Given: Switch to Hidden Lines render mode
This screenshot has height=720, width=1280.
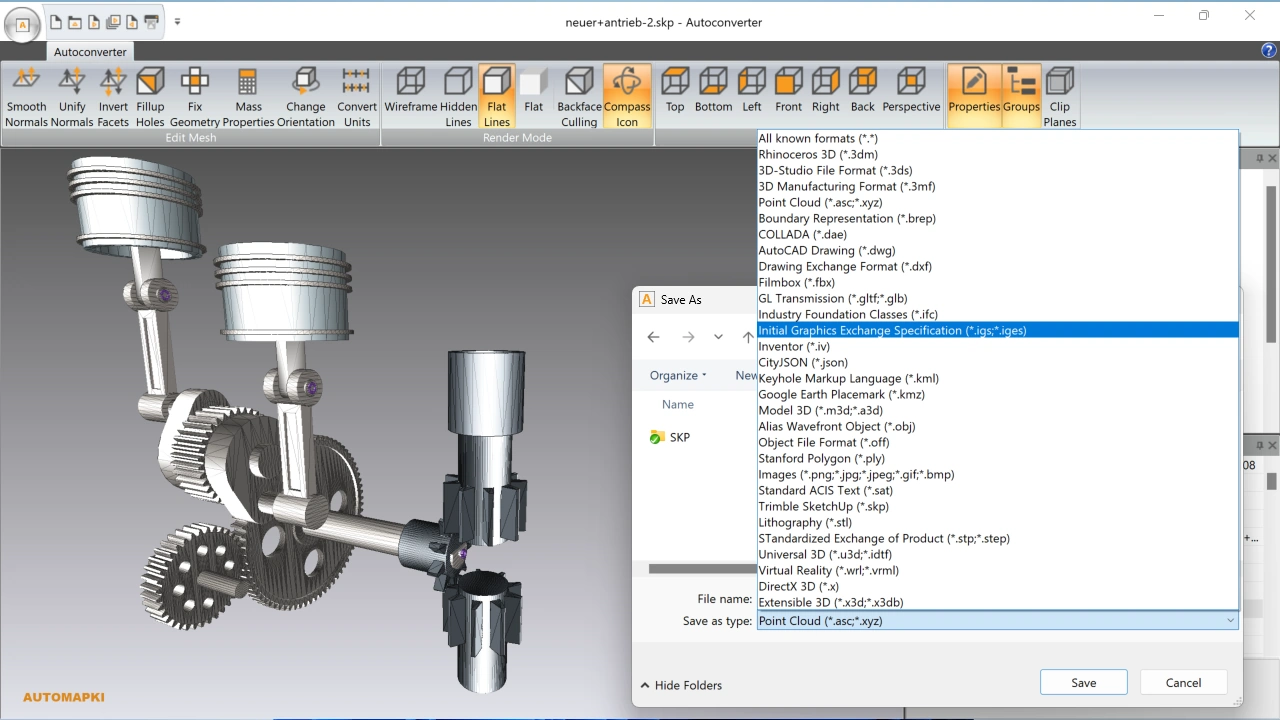Looking at the screenshot, I should (x=458, y=97).
